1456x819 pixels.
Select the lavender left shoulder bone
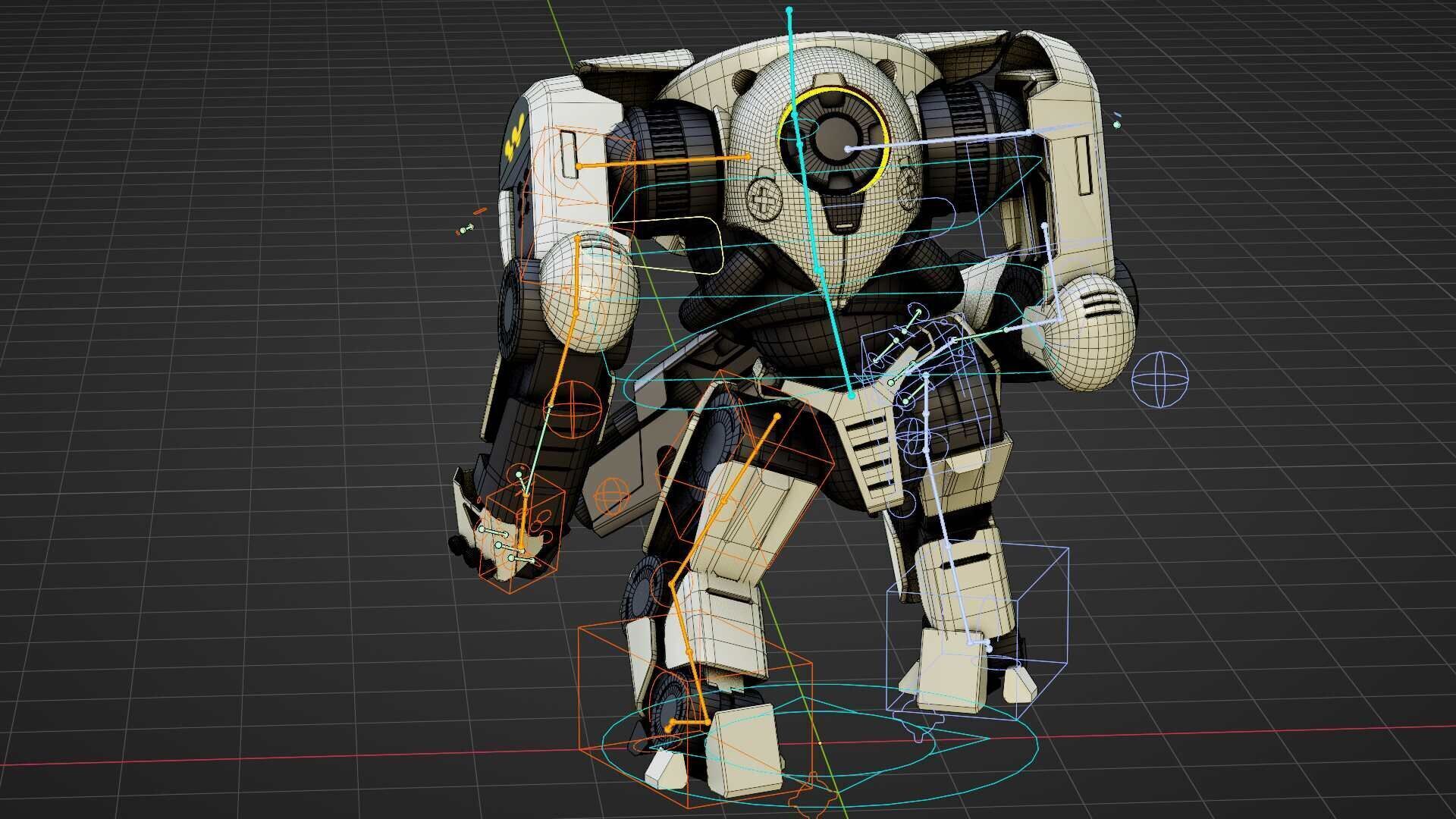tap(937, 141)
